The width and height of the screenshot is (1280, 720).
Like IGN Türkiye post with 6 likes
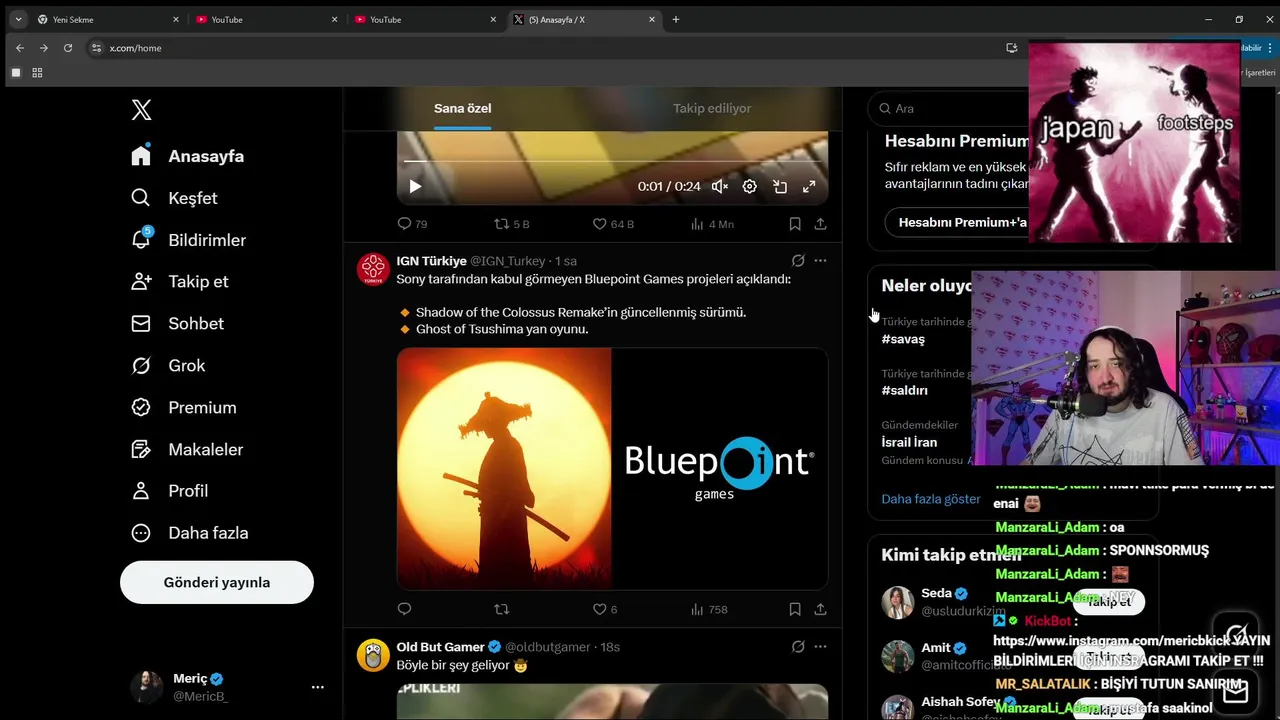(604, 609)
